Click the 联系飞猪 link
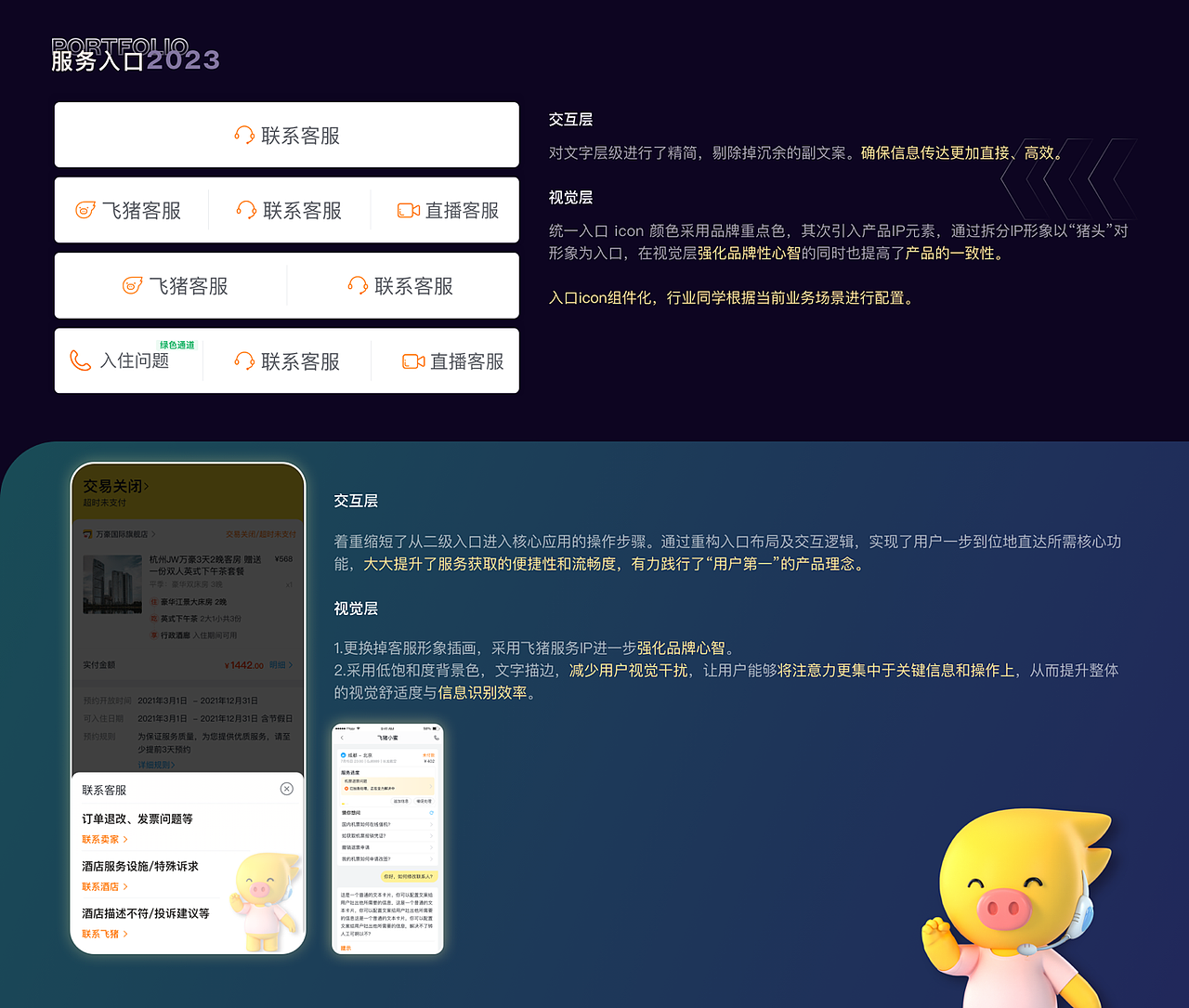This screenshot has height=1008, width=1189. pyautogui.click(x=101, y=933)
